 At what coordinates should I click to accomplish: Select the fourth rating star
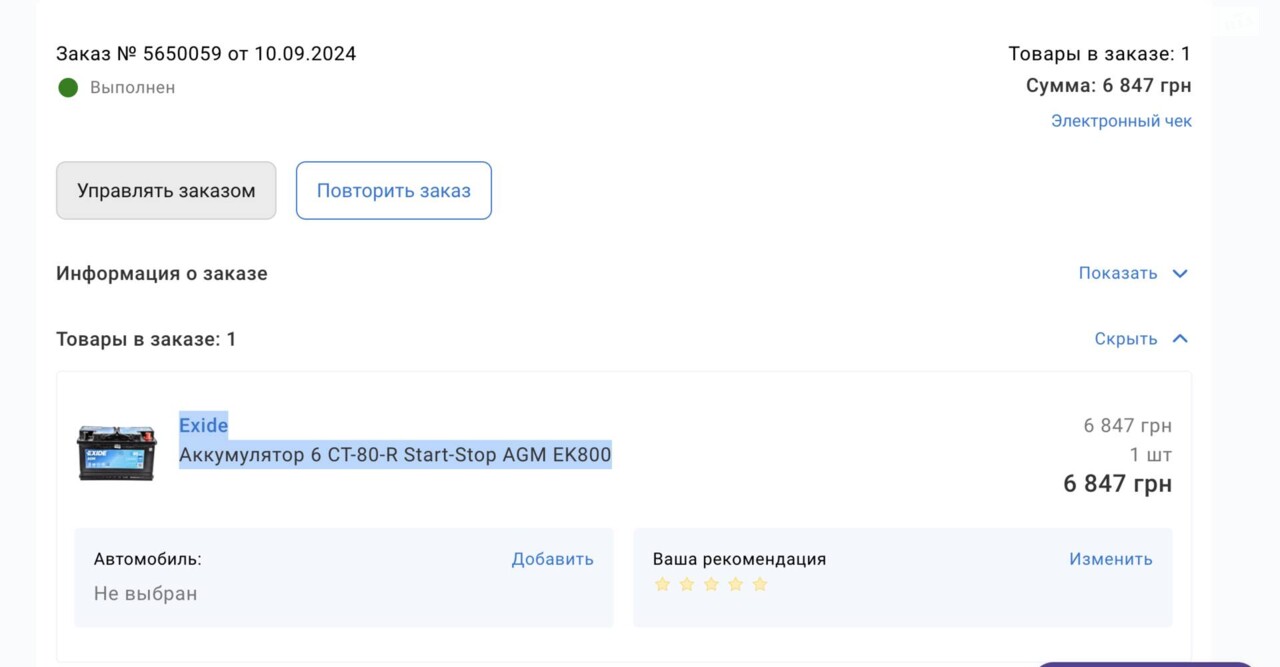pyautogui.click(x=735, y=584)
